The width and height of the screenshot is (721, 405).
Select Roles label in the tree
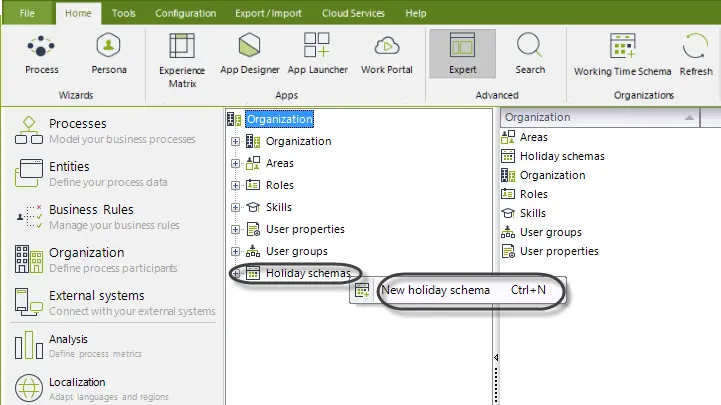click(x=280, y=185)
